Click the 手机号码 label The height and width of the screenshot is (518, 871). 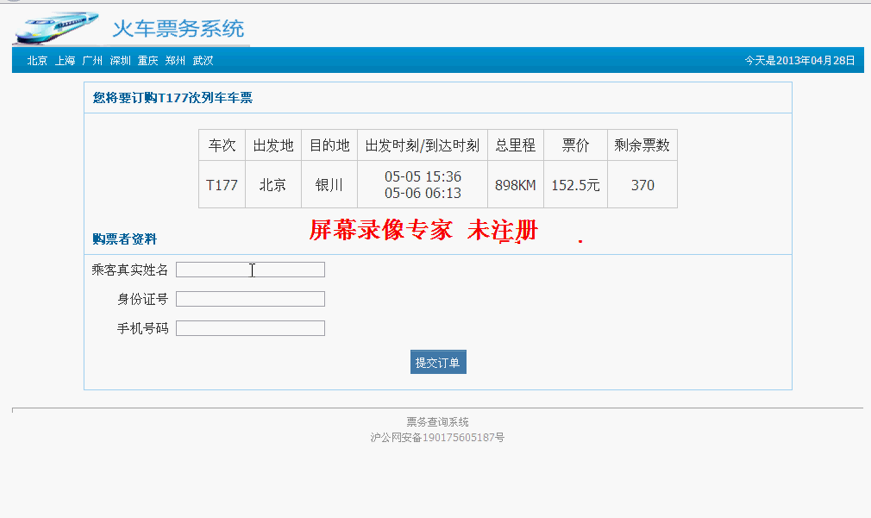pos(143,329)
